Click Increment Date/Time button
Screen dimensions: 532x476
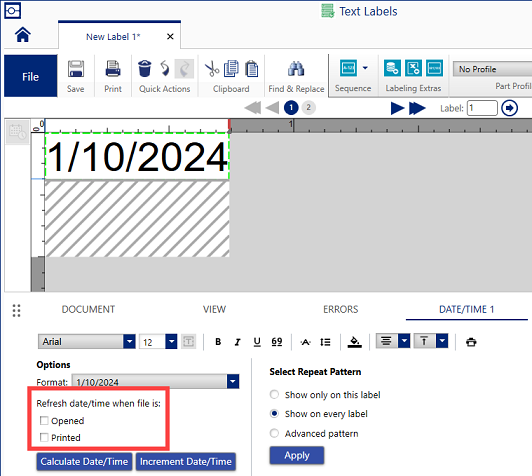(186, 461)
